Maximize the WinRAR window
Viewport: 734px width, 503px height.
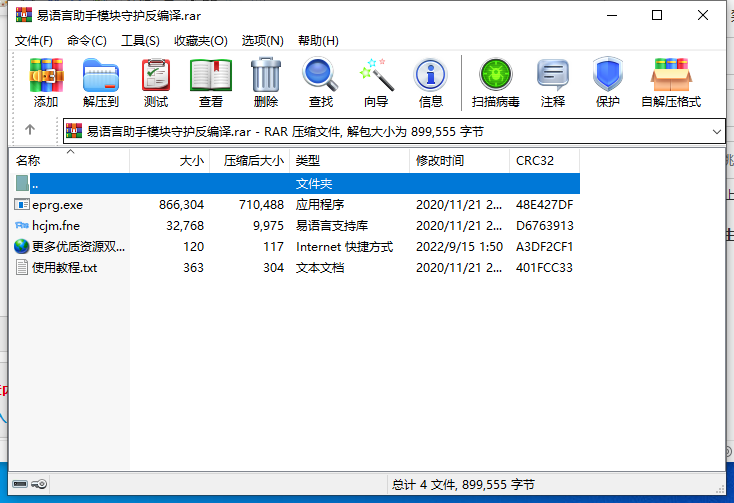pyautogui.click(x=657, y=15)
